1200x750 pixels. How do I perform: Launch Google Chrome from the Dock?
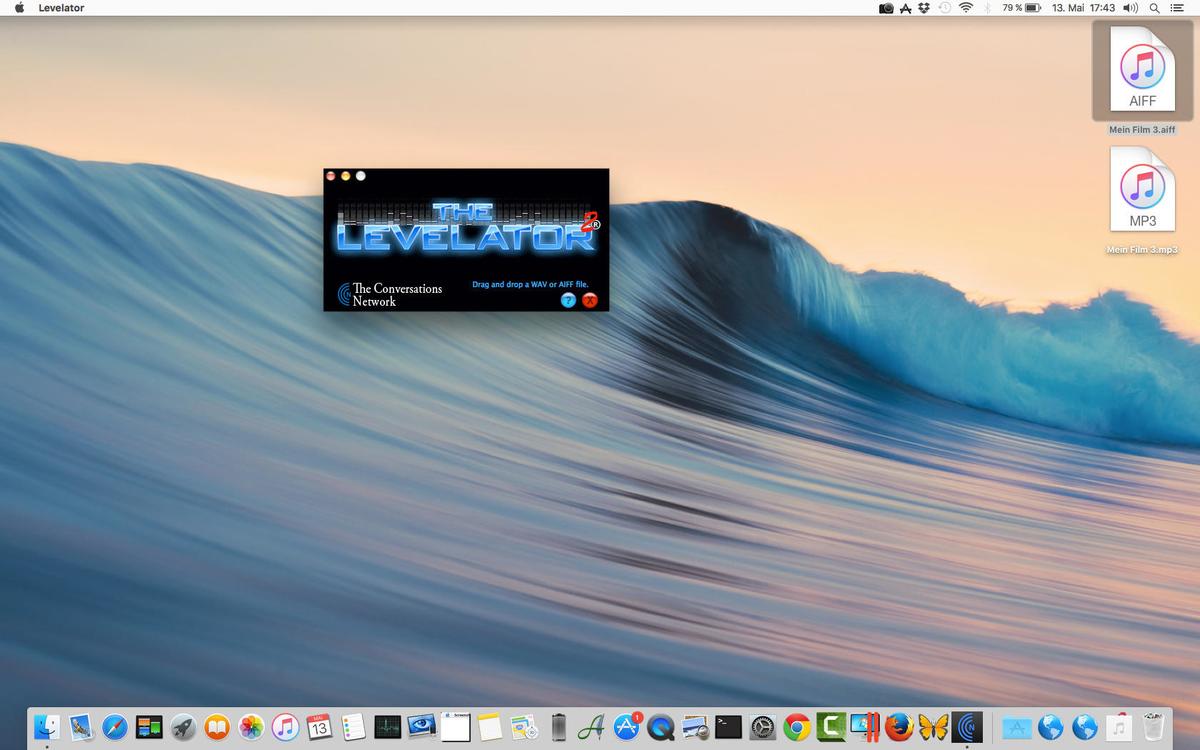coord(797,727)
